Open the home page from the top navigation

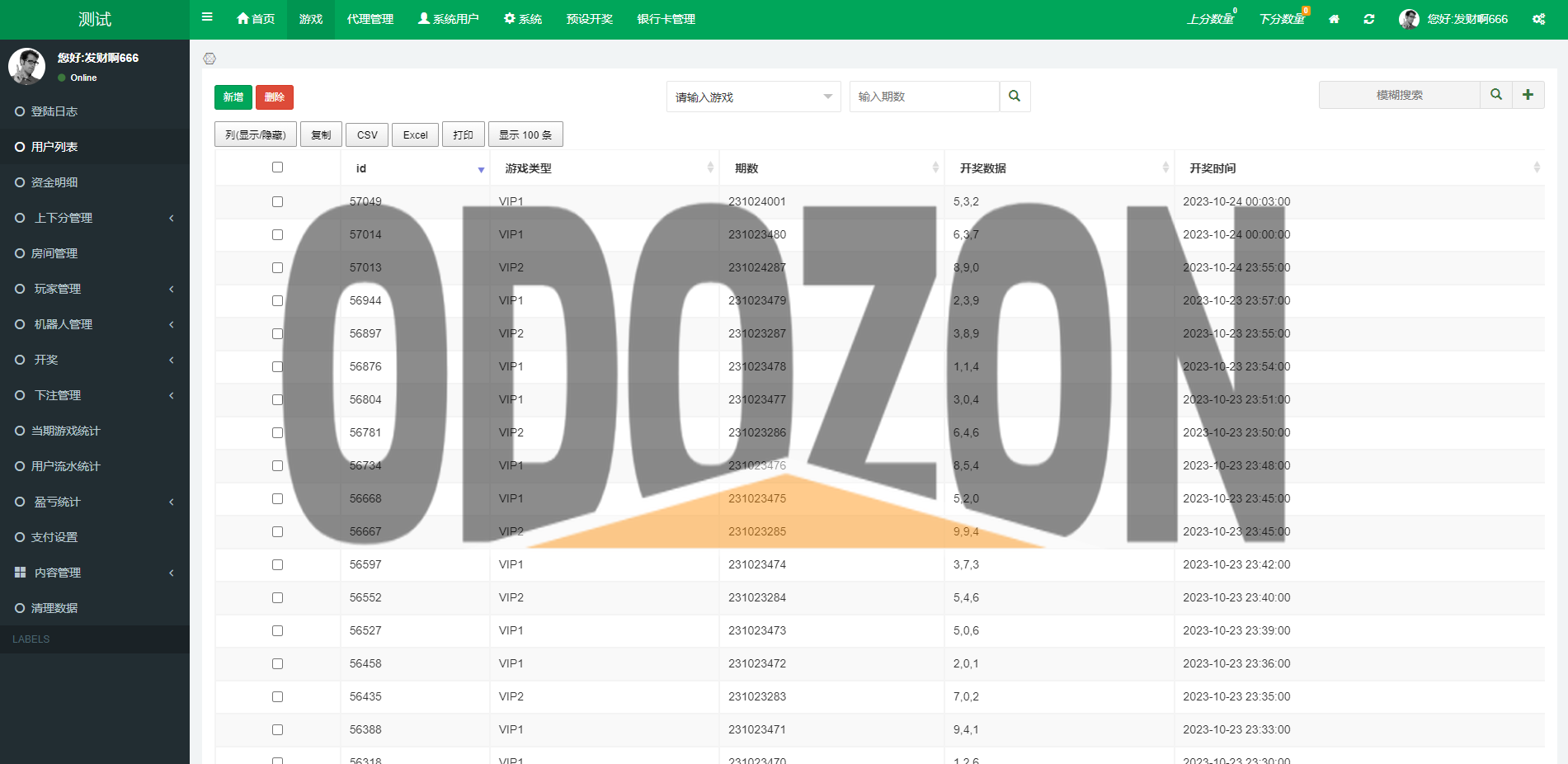tap(256, 19)
